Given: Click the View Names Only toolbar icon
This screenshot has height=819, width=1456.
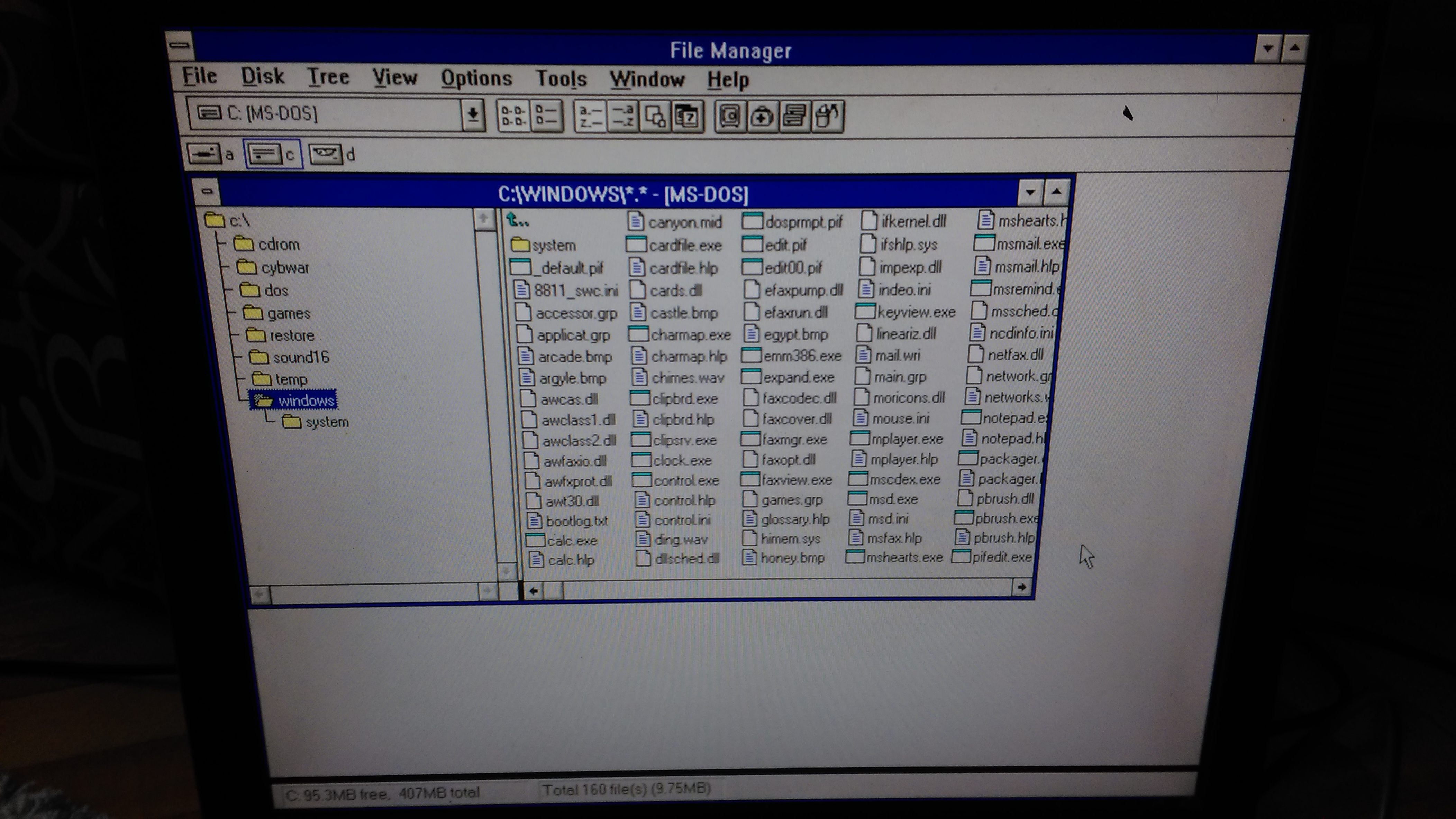Looking at the screenshot, I should [513, 116].
